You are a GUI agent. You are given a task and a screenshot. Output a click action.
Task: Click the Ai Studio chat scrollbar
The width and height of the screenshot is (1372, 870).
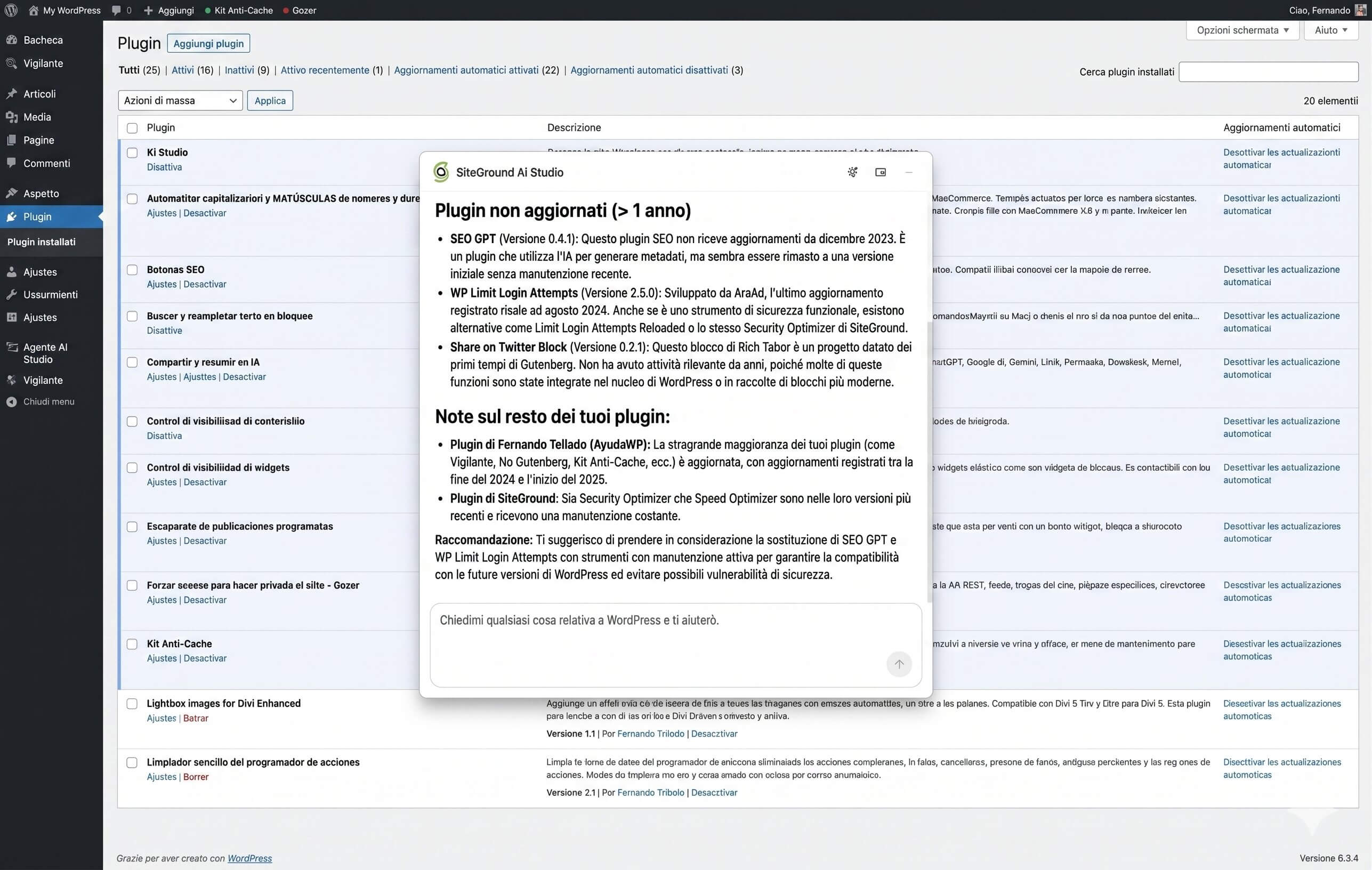point(929,462)
